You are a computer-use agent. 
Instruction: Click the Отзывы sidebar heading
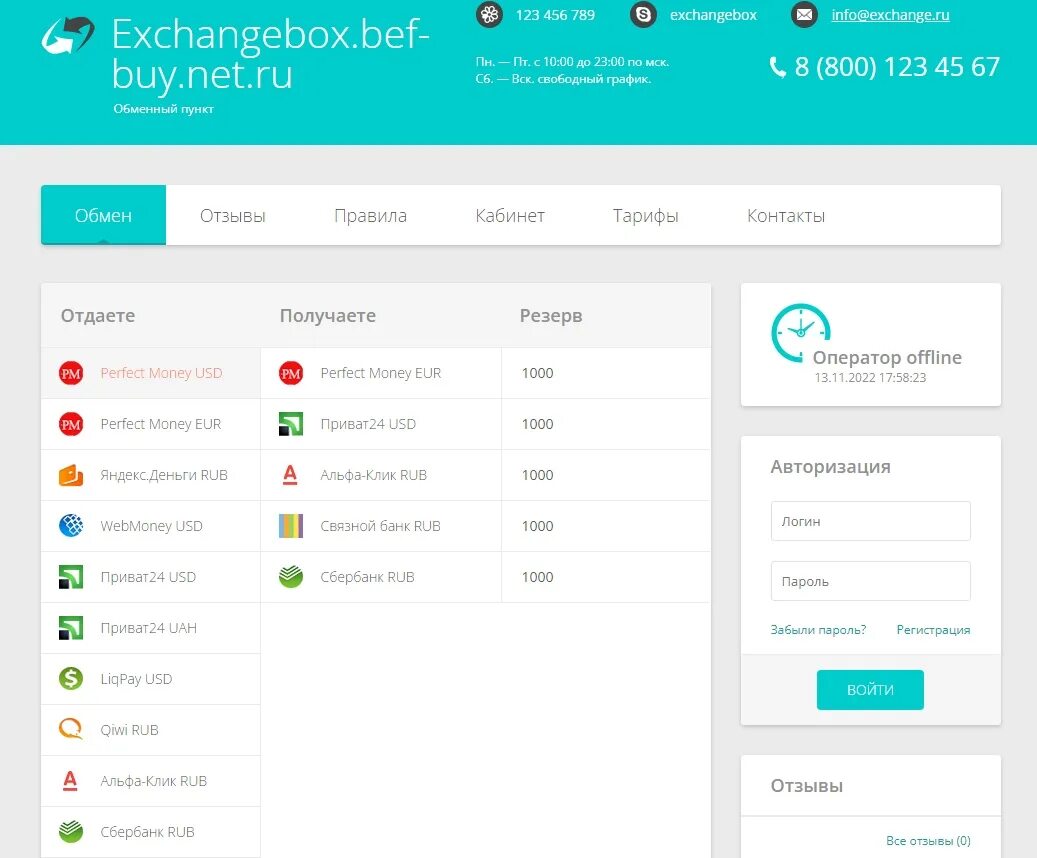tap(807, 786)
